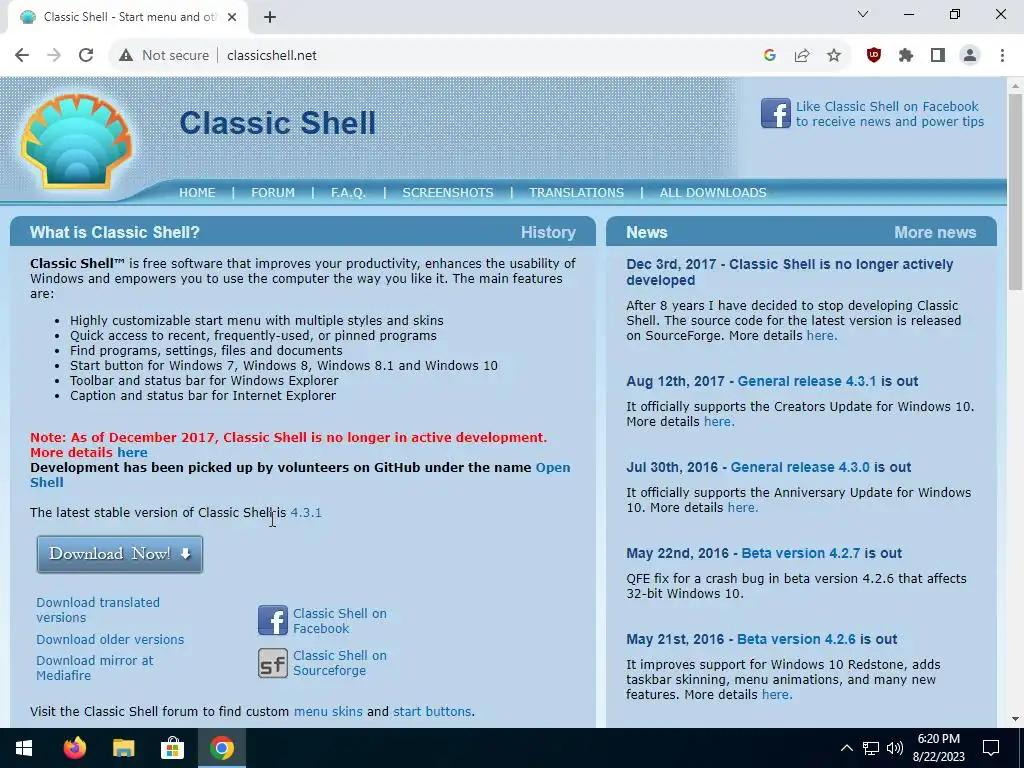Screen dimensions: 1024x768
Task: Open the F.A.Q. menu item
Action: click(348, 193)
